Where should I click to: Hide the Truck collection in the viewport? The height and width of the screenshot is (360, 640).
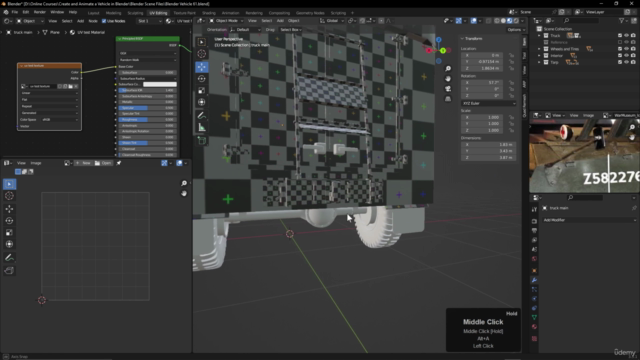pos(627,36)
